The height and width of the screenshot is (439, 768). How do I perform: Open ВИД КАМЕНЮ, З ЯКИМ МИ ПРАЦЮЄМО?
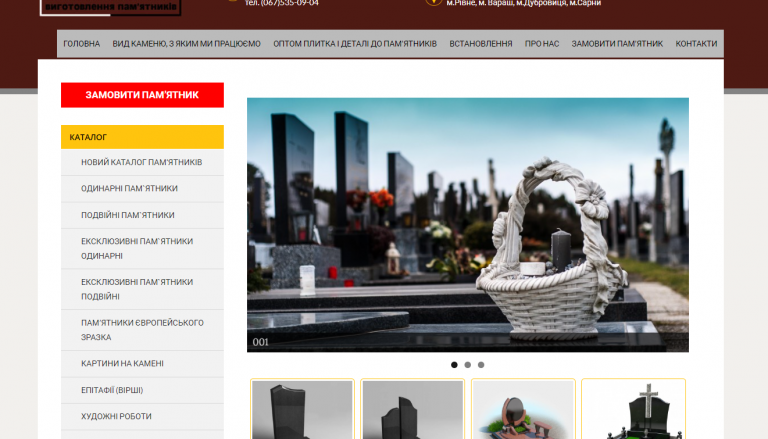pos(186,44)
